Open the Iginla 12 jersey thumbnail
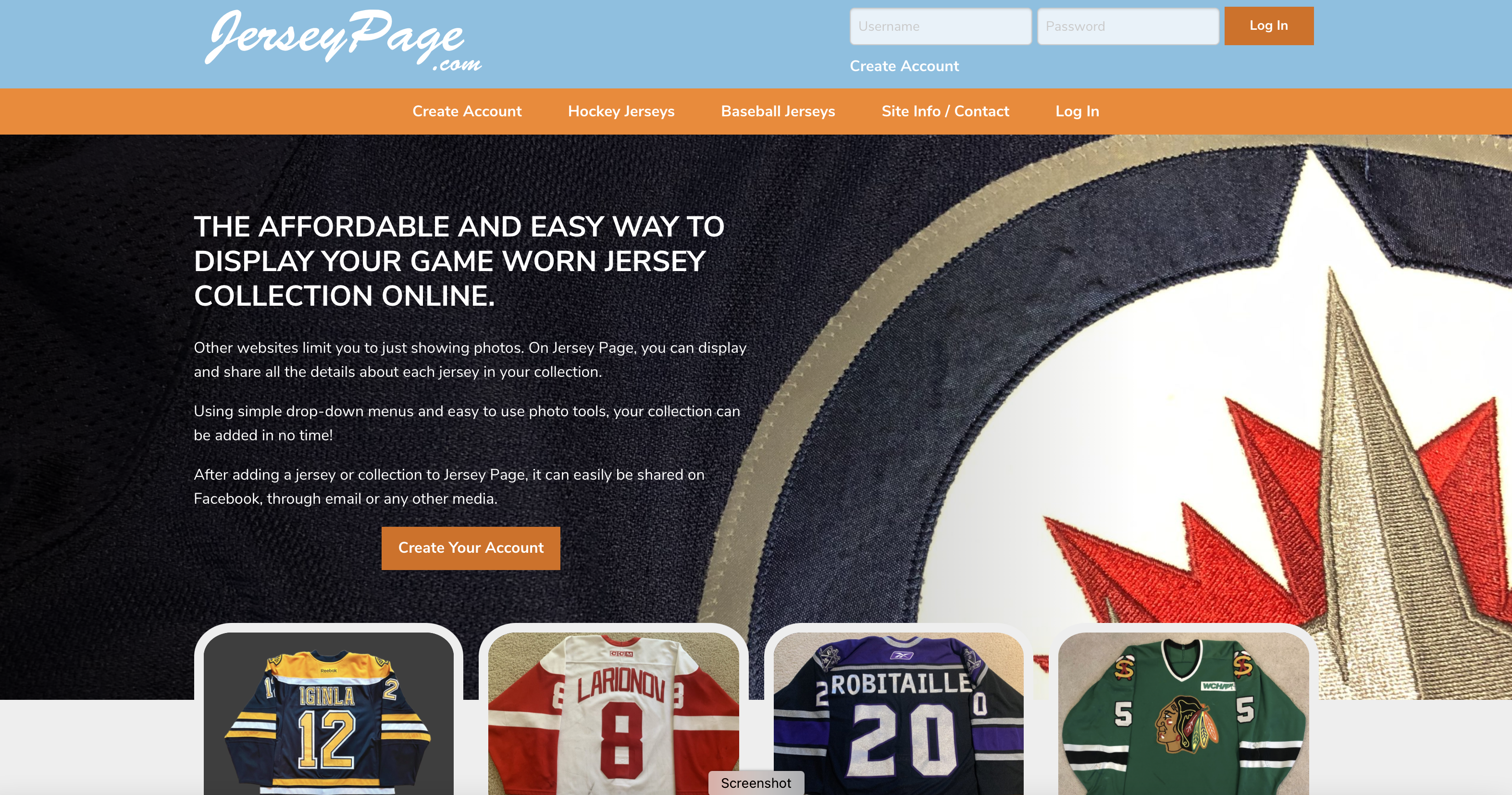The width and height of the screenshot is (1512, 795). (328, 713)
